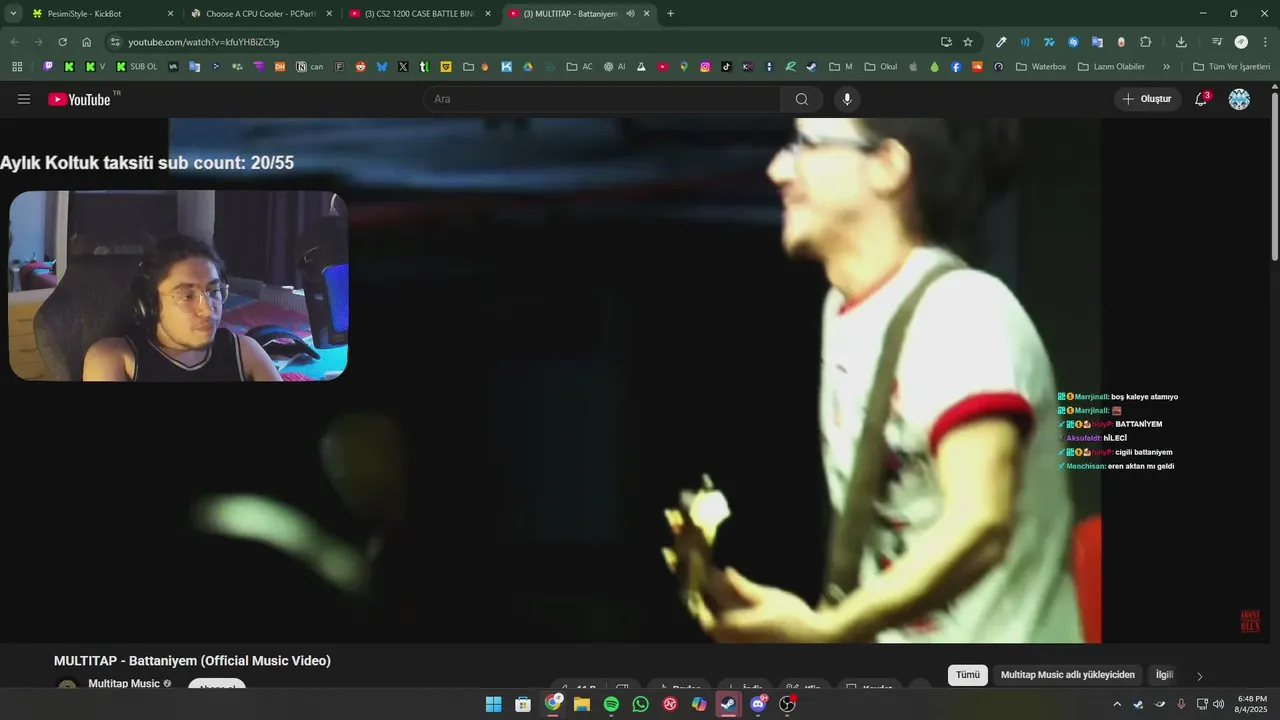Open the Chrome three-dot menu
Screen dimensions: 1280x720
(x=1263, y=42)
